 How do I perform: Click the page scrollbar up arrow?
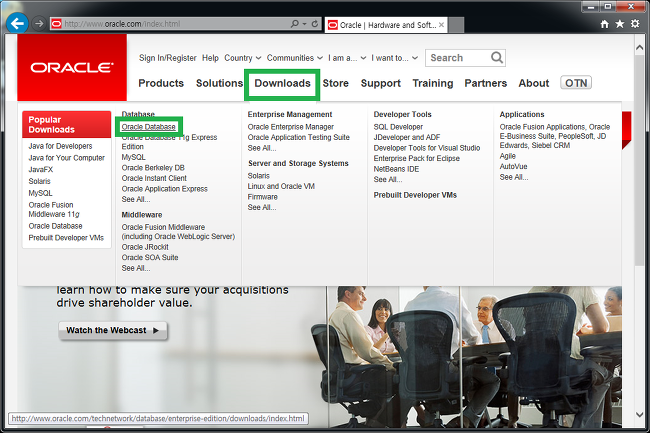(x=639, y=48)
